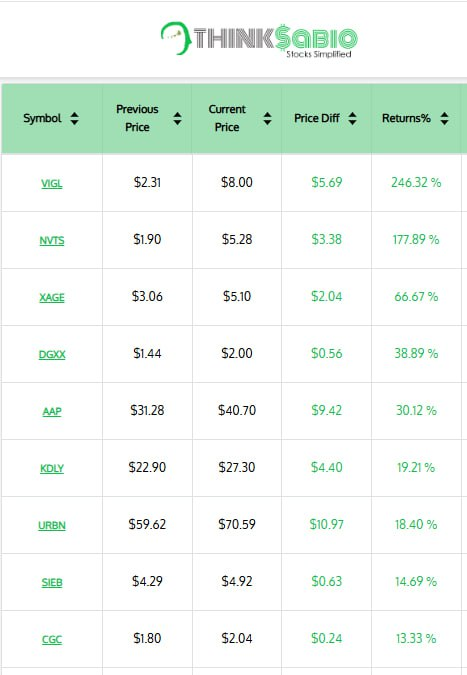The image size is (467, 675).
Task: Select the Symbol column header text
Action: [x=42, y=118]
